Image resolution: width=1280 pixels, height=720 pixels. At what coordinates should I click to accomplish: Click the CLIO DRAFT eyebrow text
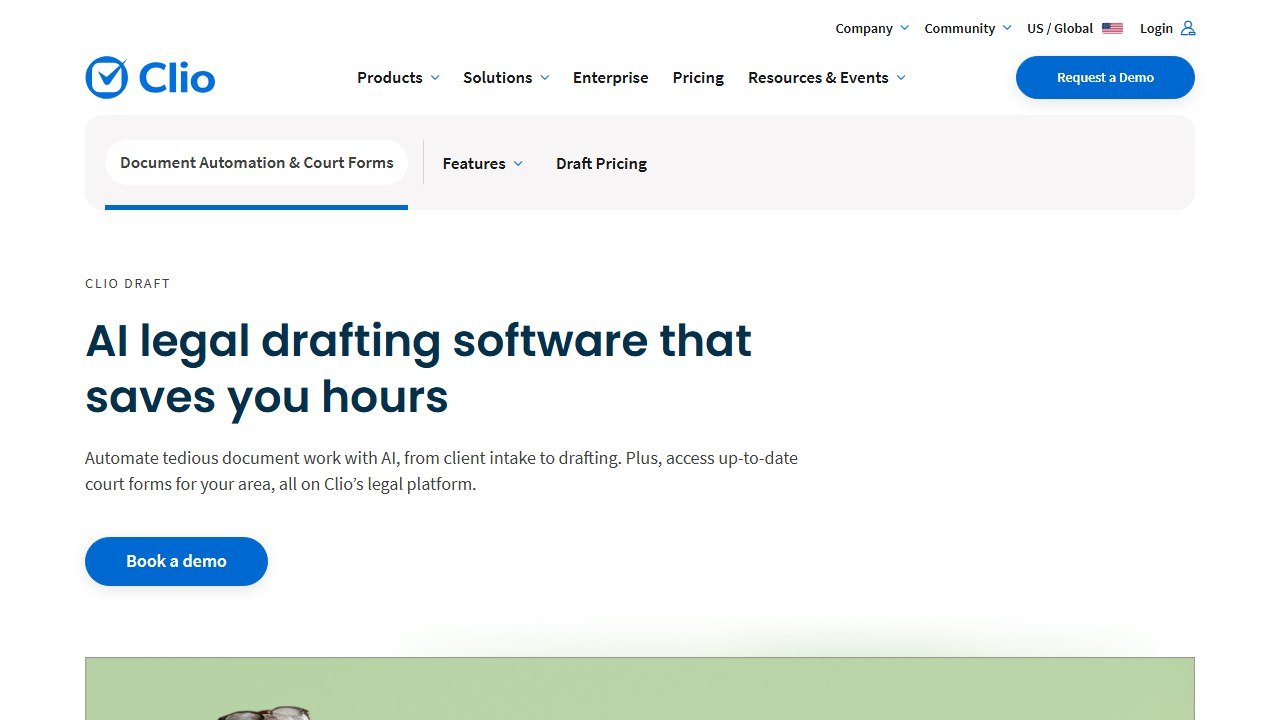tap(128, 283)
